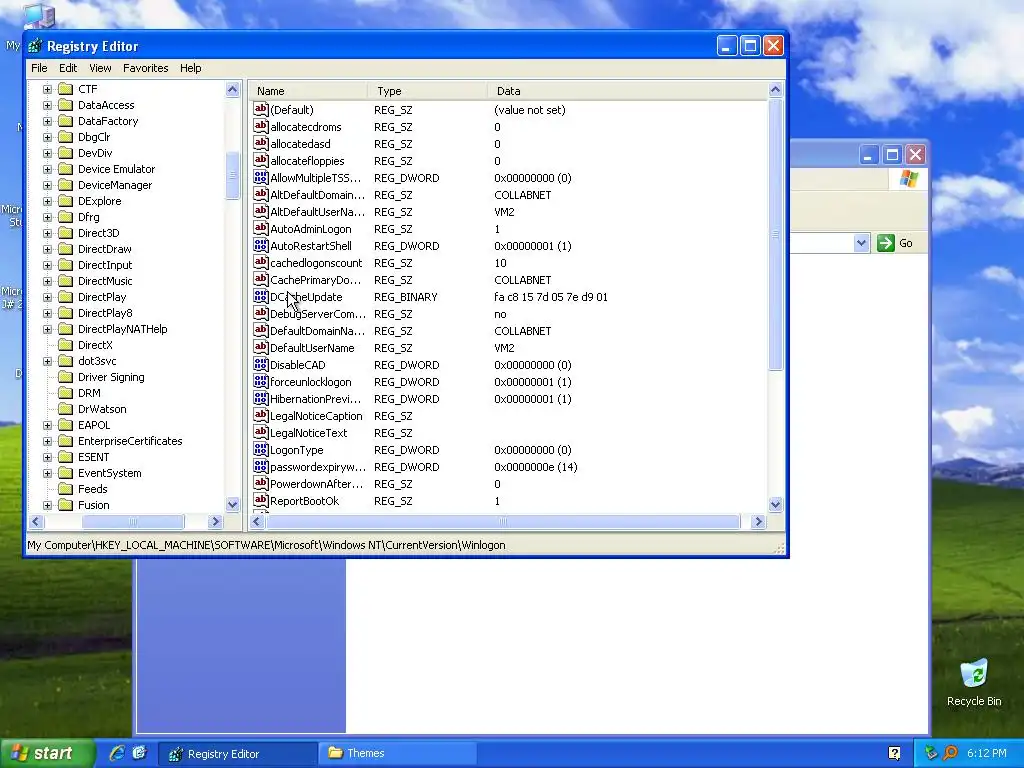
Task: Select the allocatefloppies value
Action: coord(307,161)
